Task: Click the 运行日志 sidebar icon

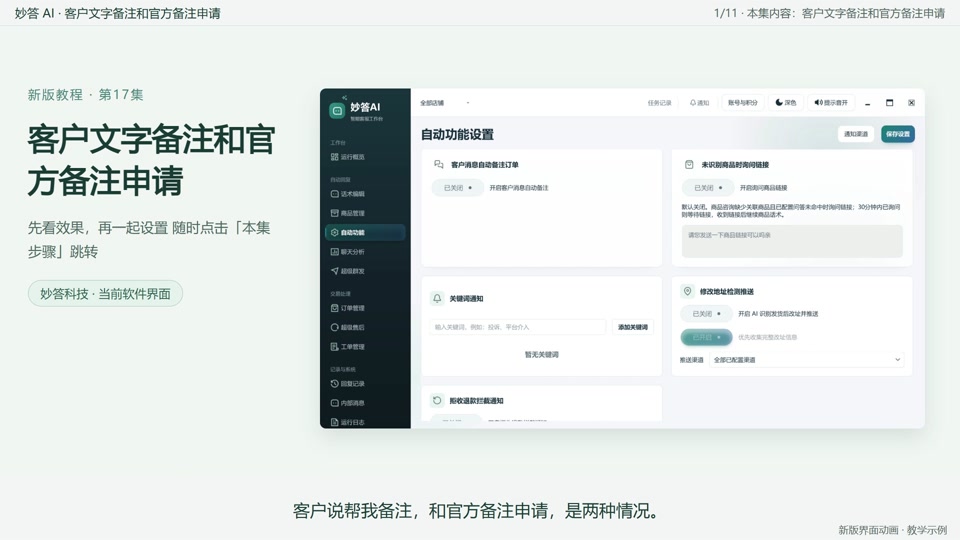Action: (x=334, y=422)
